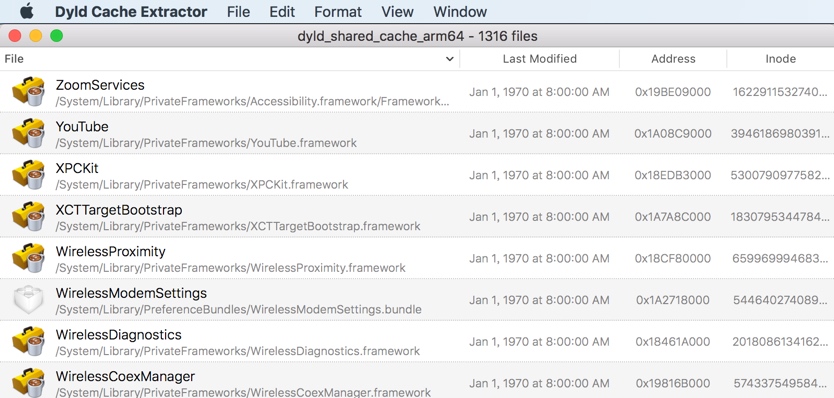Click the Accessibility.framework path under ZoomServices
The height and width of the screenshot is (398, 834).
pos(253,101)
